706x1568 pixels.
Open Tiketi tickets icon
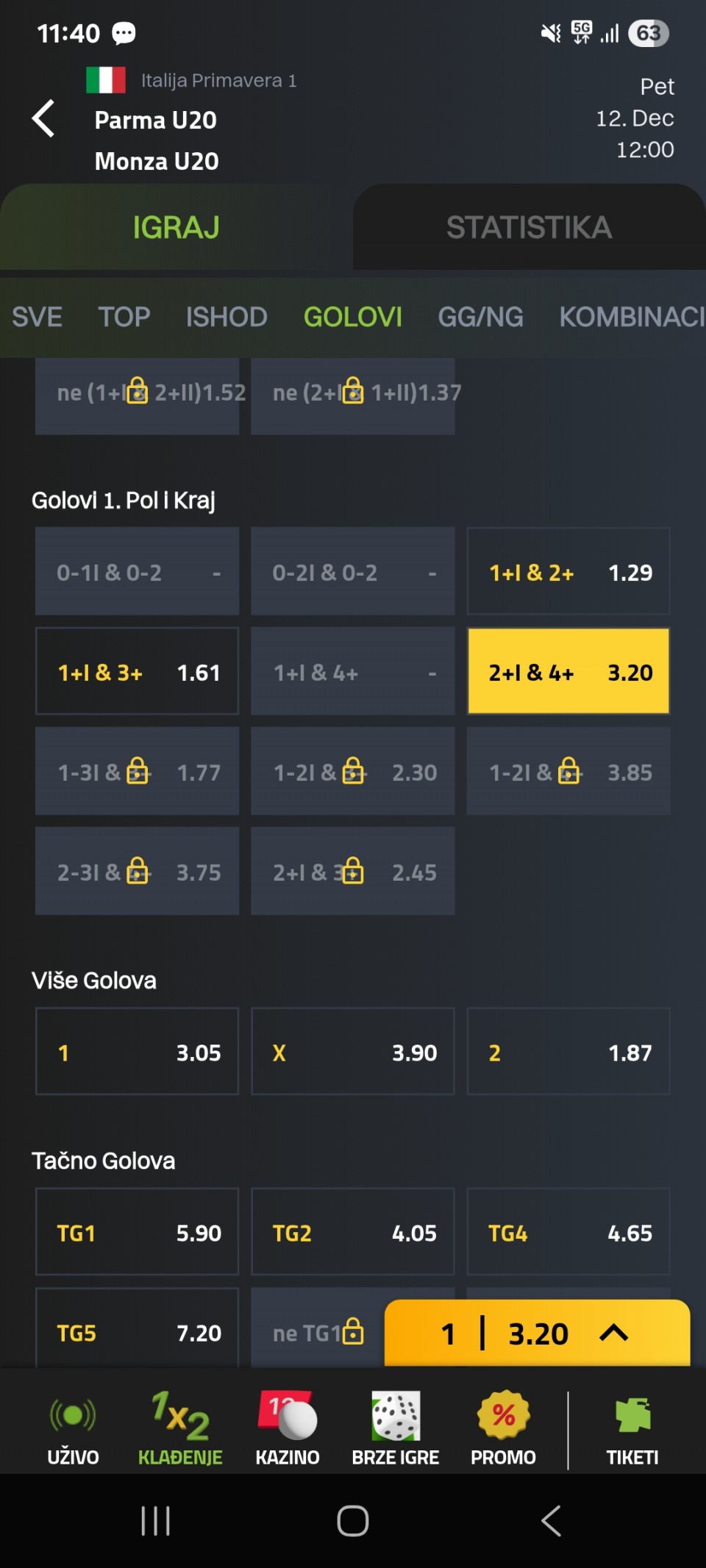(x=632, y=1416)
